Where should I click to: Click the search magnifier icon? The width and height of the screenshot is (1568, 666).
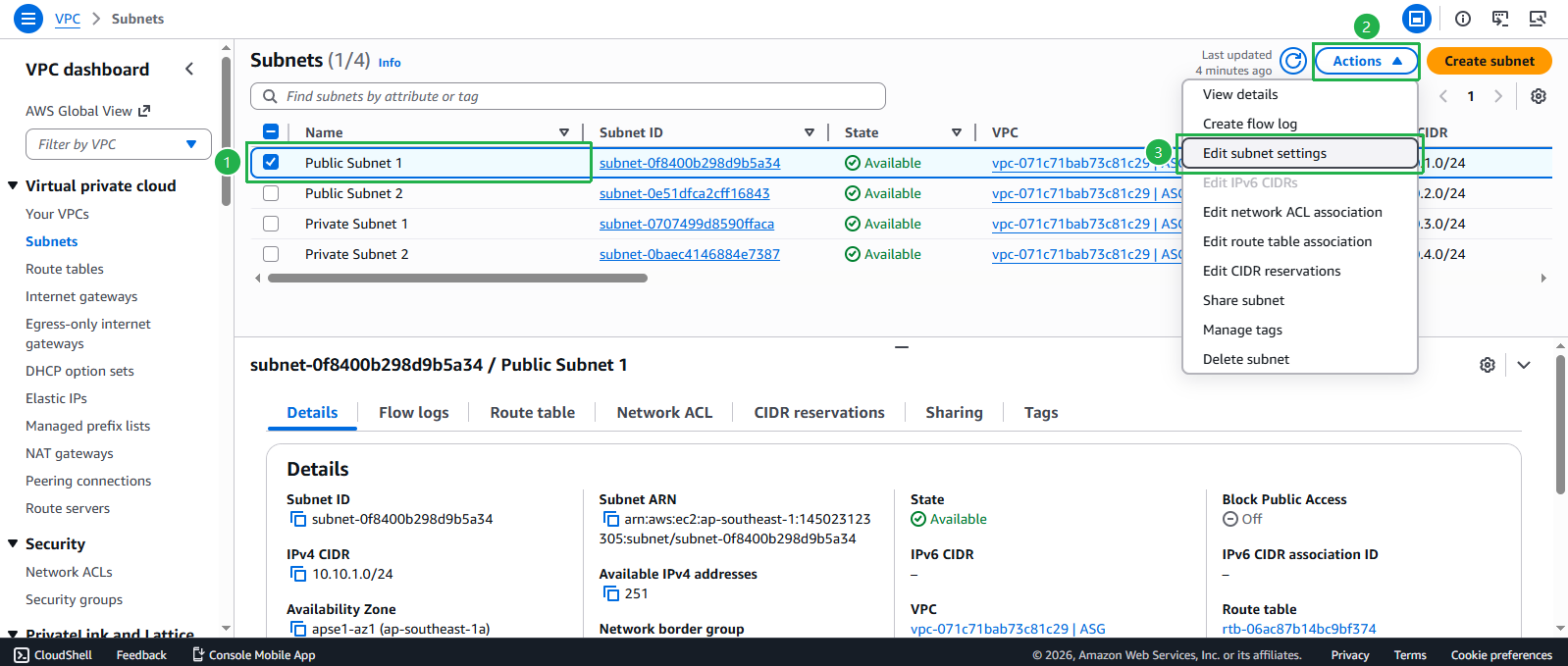[x=270, y=96]
